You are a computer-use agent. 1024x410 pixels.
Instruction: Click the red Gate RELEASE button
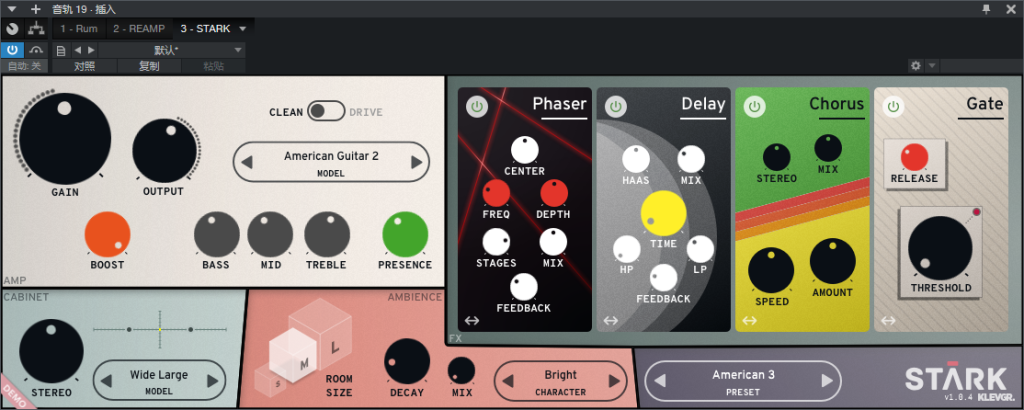tap(914, 158)
